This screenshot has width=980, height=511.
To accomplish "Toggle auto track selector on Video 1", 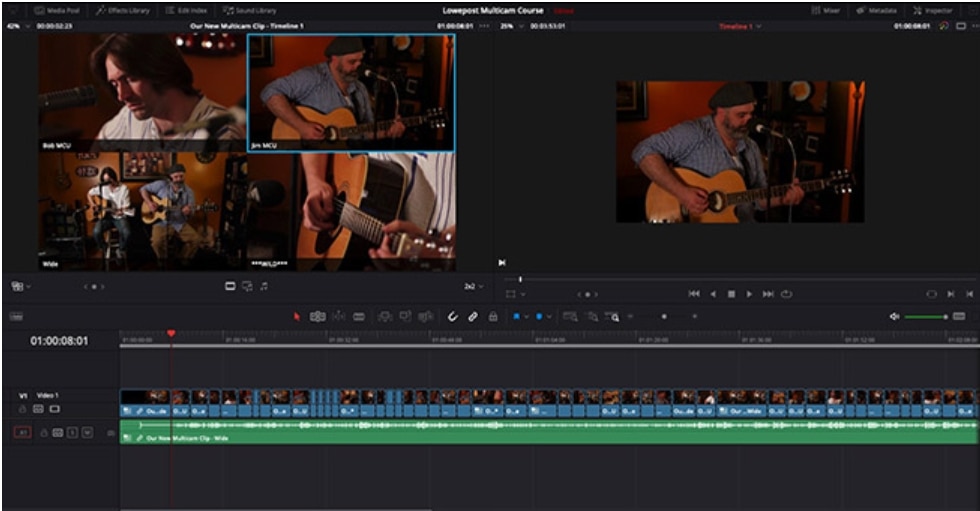I will coord(38,409).
